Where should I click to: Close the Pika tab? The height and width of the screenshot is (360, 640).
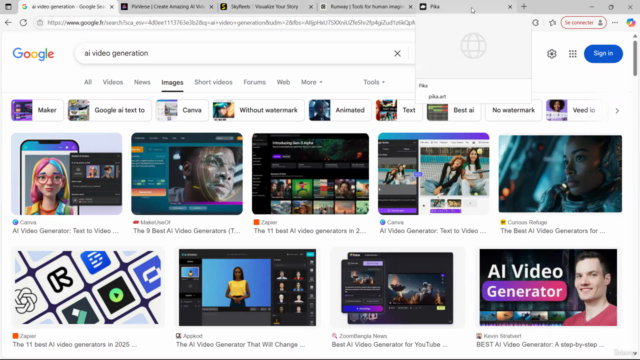pos(510,7)
